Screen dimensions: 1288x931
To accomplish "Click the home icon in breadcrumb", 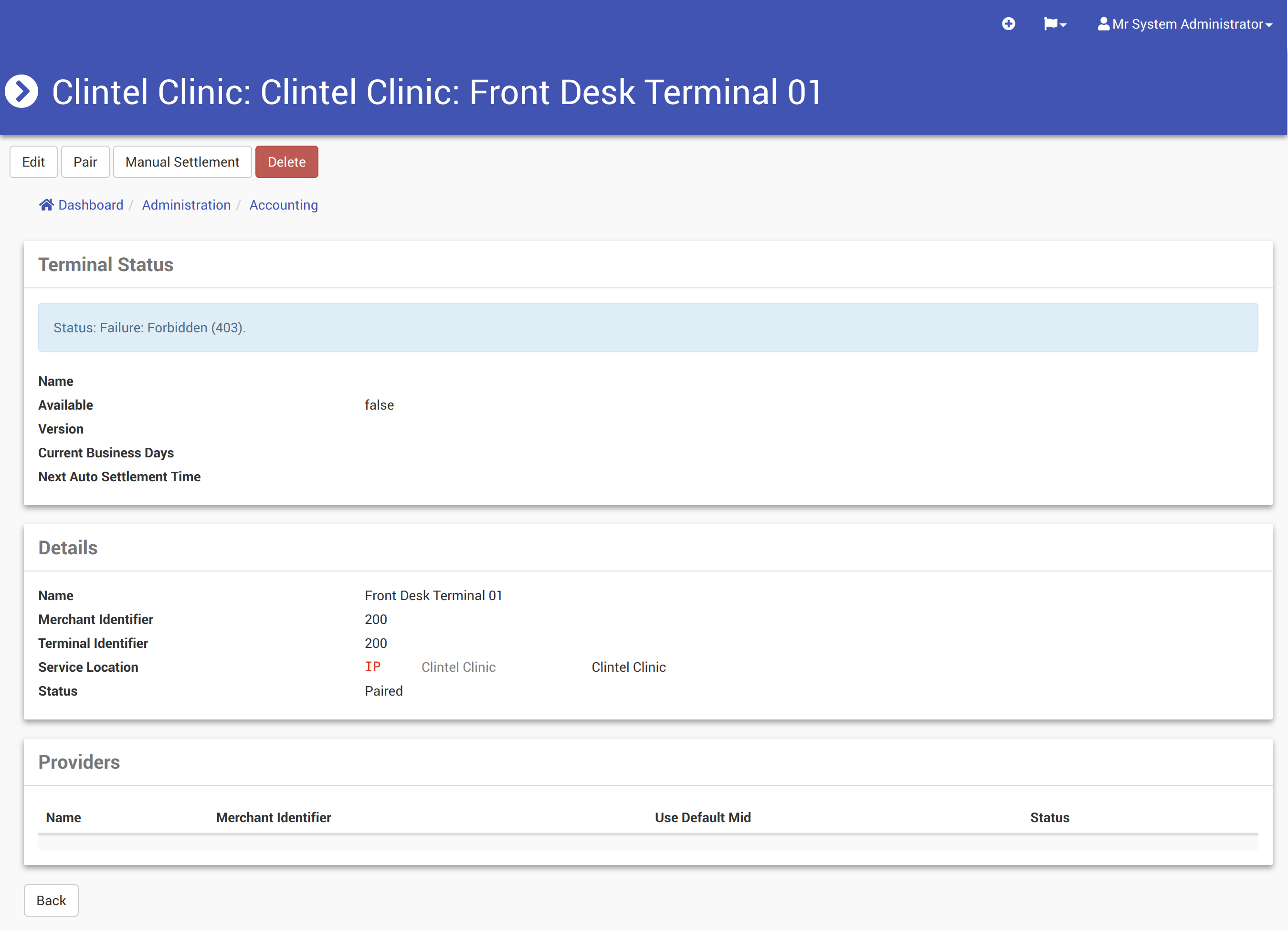I will point(46,205).
